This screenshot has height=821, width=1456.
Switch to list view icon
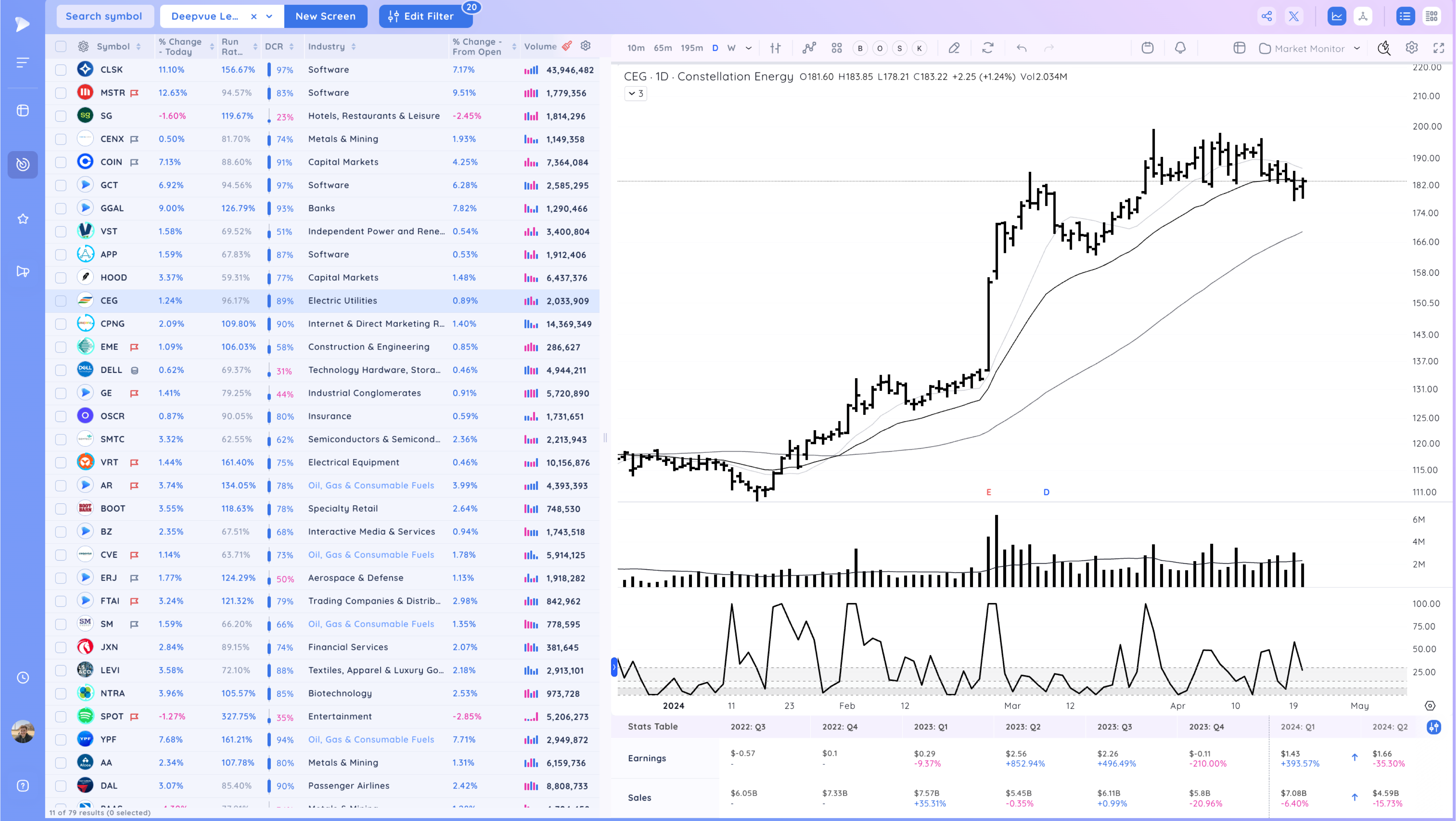[x=1405, y=16]
